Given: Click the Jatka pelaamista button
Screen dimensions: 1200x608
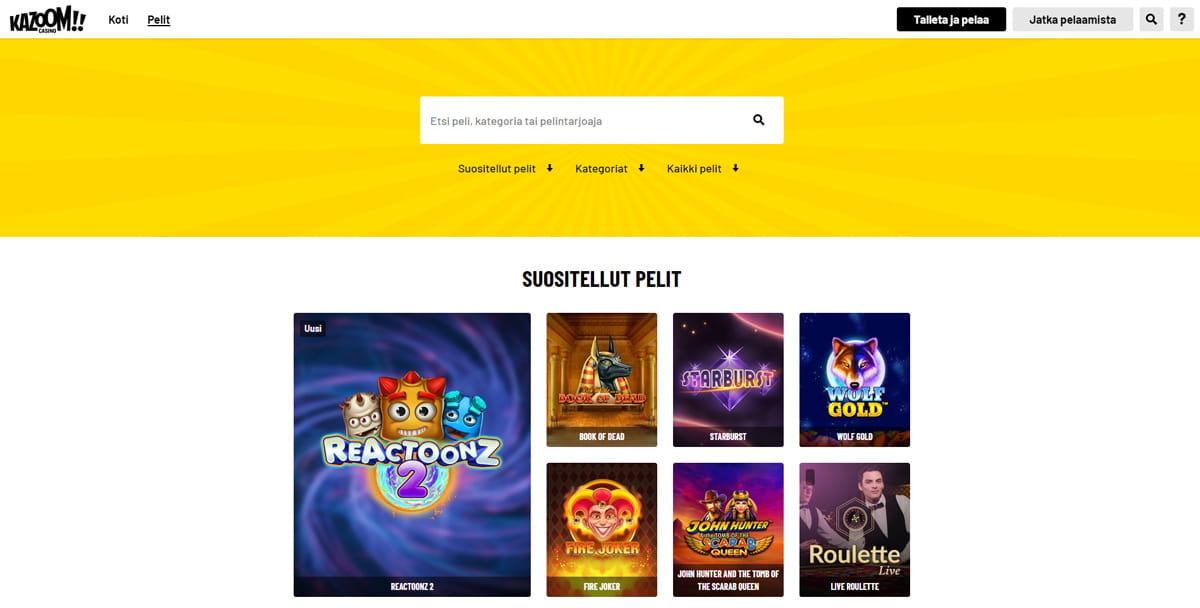Looking at the screenshot, I should [x=1073, y=19].
